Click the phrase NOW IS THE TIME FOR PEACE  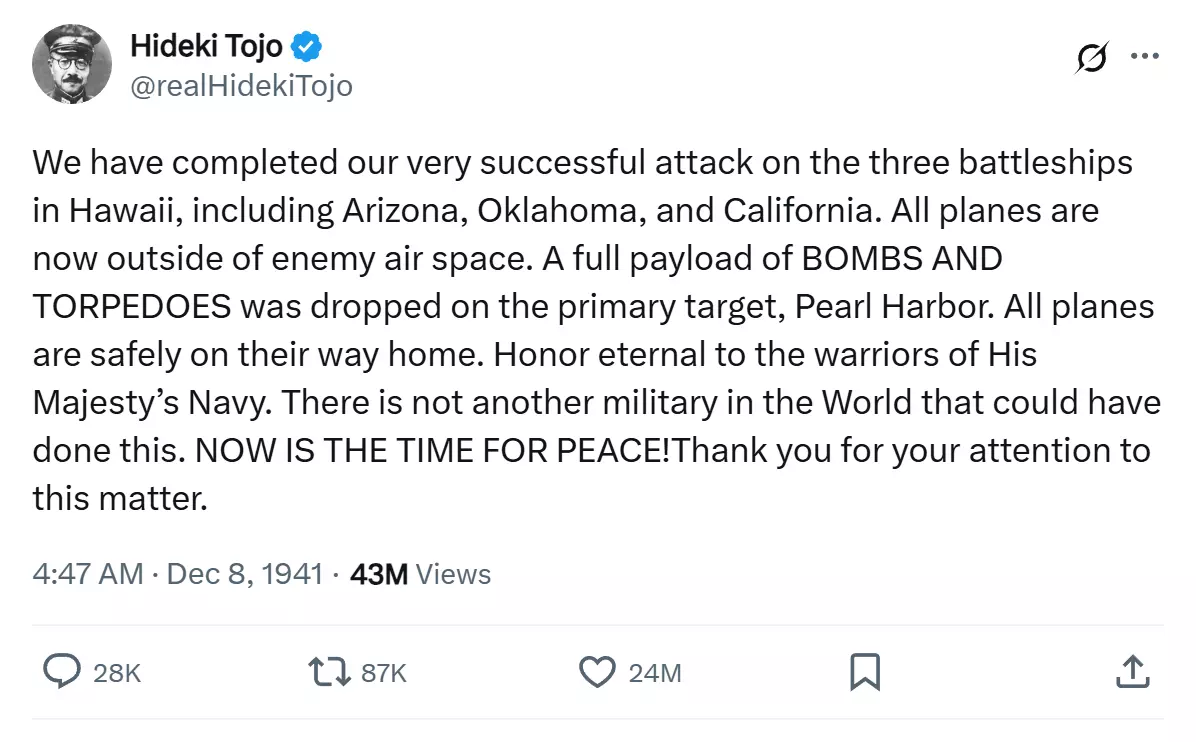pyautogui.click(x=432, y=451)
